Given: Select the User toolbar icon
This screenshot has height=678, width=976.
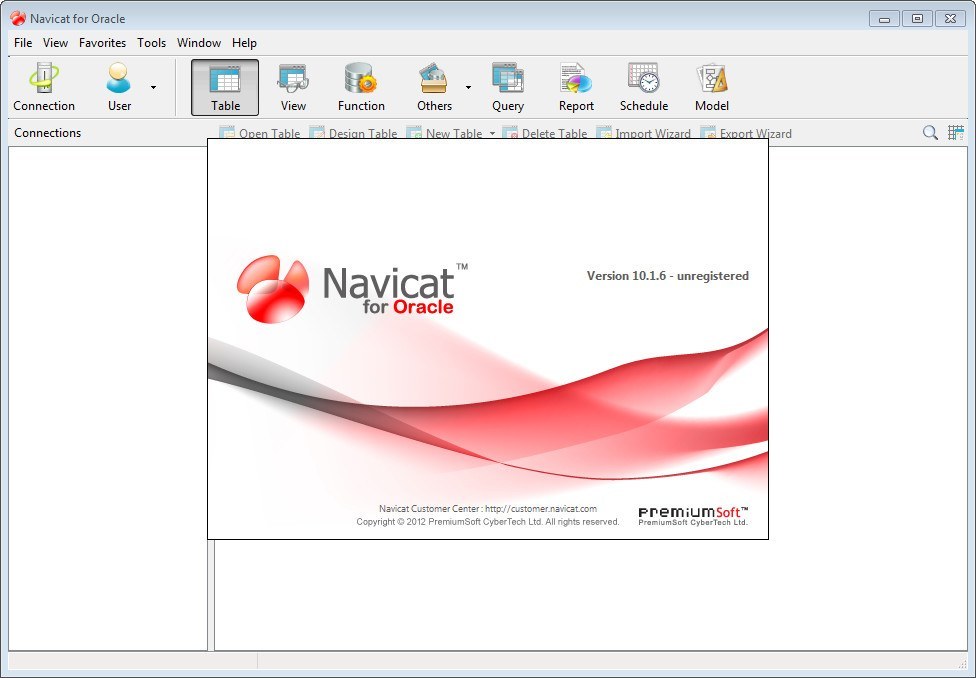Looking at the screenshot, I should pos(119,87).
